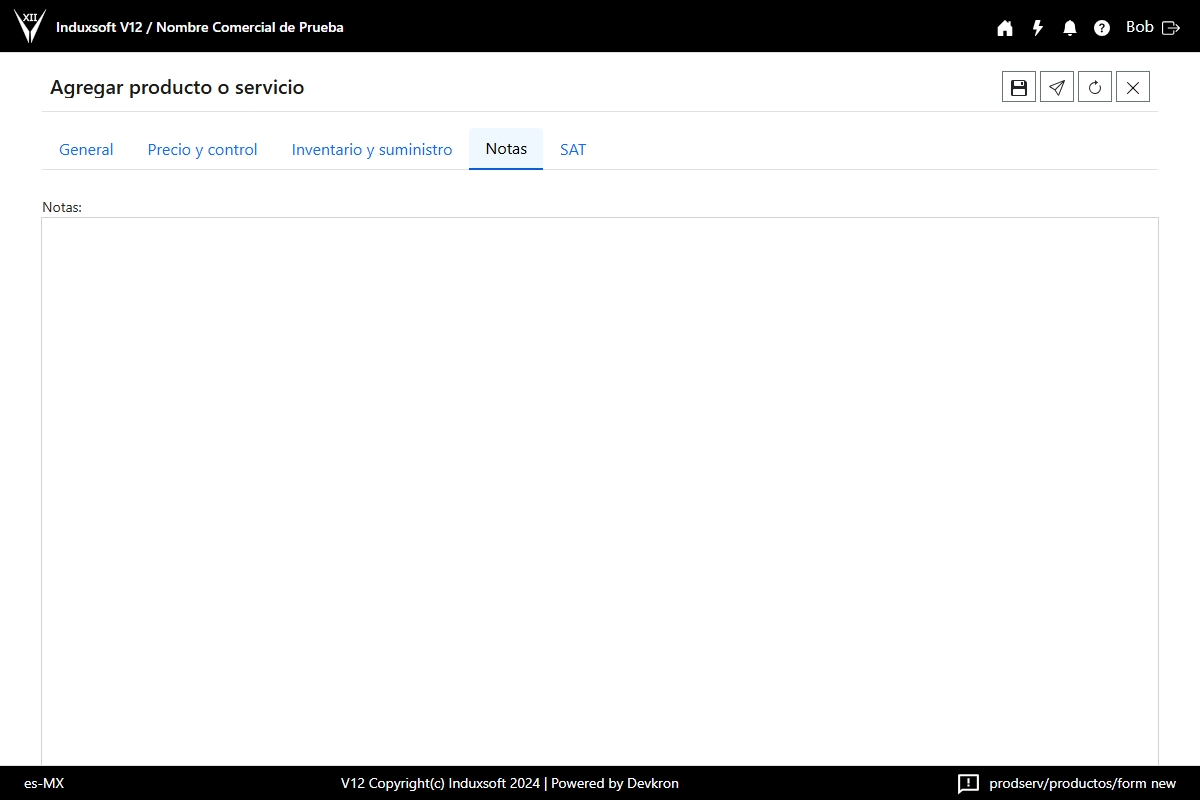This screenshot has height=800, width=1200.
Task: Switch to the SAT tab
Action: click(x=573, y=149)
